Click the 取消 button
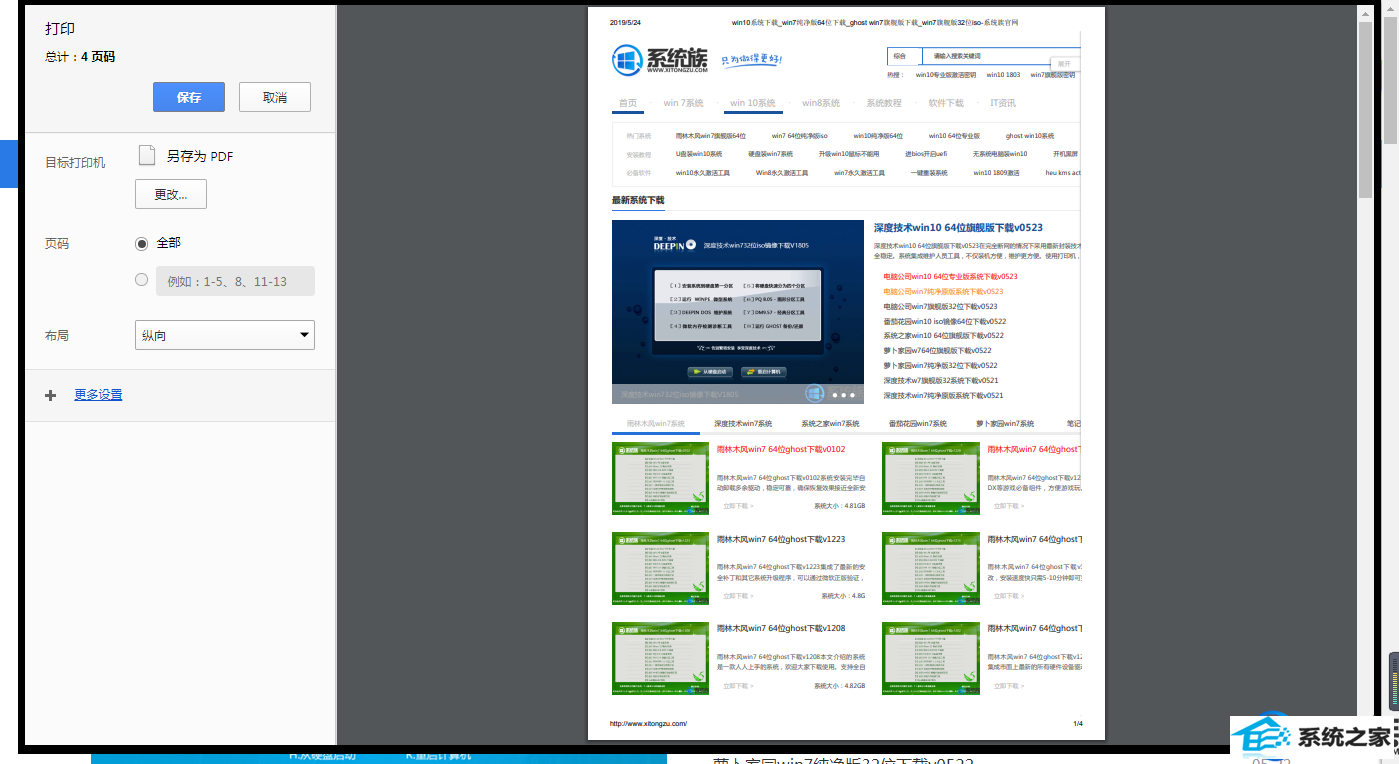1399x764 pixels. pos(275,97)
